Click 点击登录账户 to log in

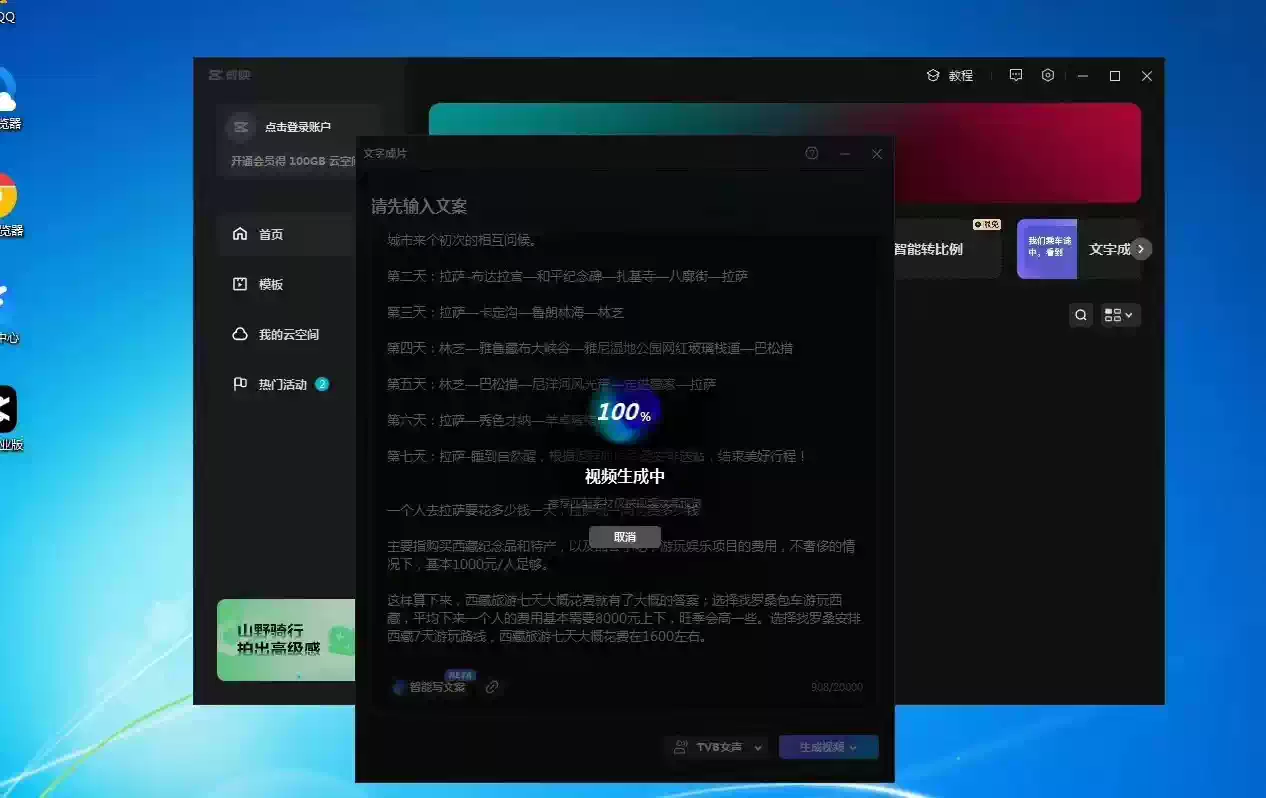pyautogui.click(x=297, y=127)
